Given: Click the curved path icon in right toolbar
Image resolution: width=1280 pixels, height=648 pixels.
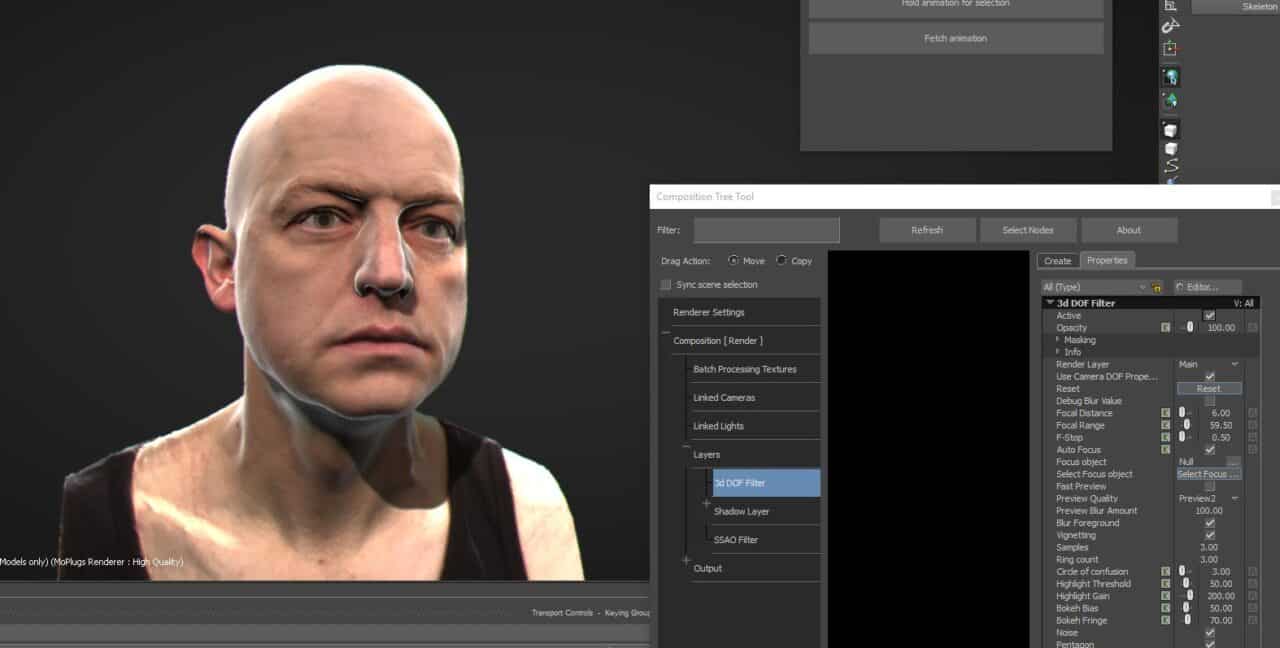Looking at the screenshot, I should coord(1170,165).
